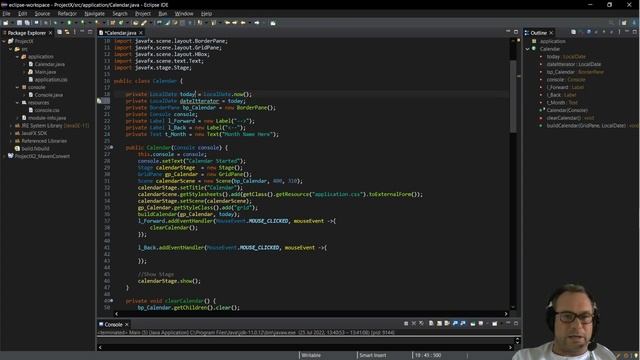Screen dimensions: 640x360
Task: Open Calendar.java in Package Explorer
Action: coord(49,64)
